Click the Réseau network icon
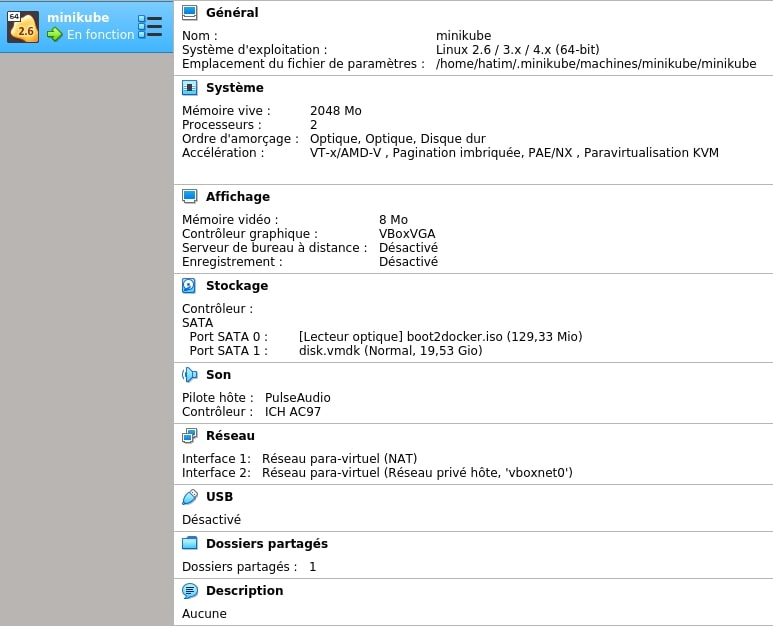773x626 pixels. 189,436
